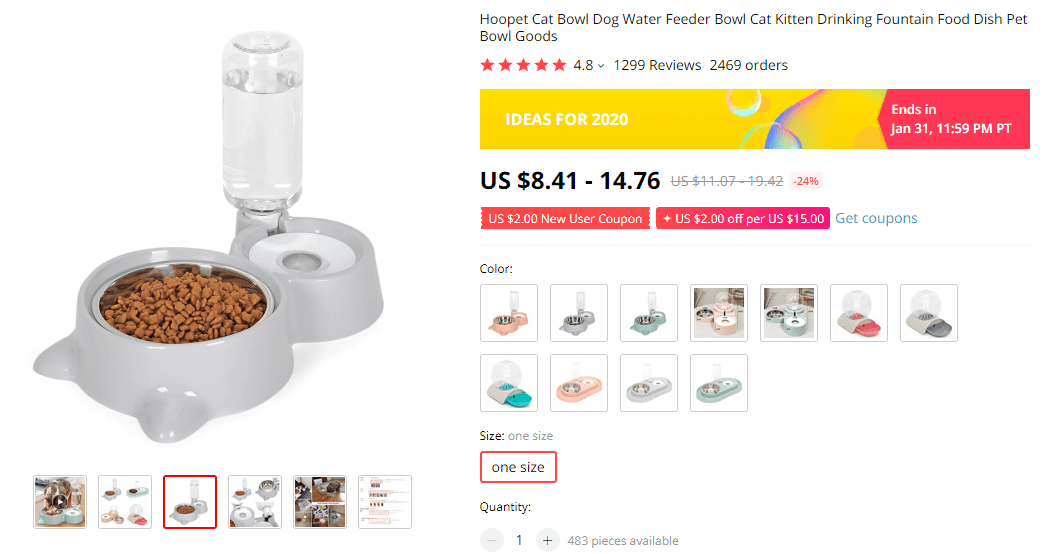
Task: Choose the gray cat-shaped bowl color
Action: [x=579, y=313]
